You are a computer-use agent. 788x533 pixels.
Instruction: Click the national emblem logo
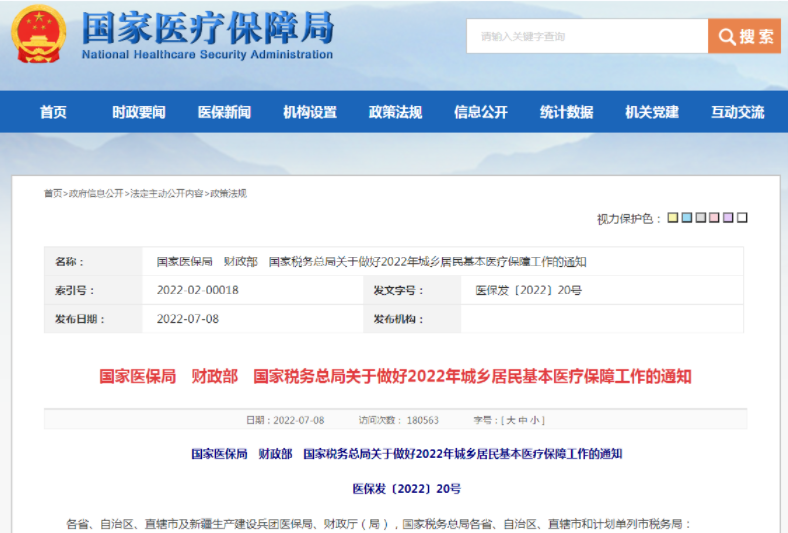[38, 35]
